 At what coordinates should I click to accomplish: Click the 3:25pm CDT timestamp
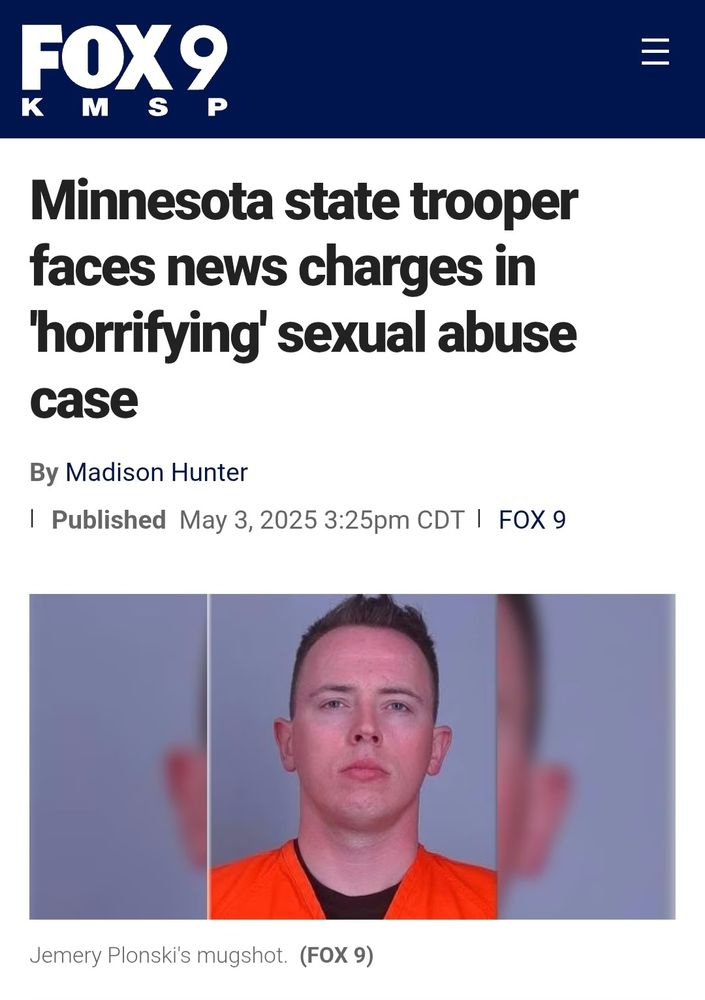click(x=394, y=520)
